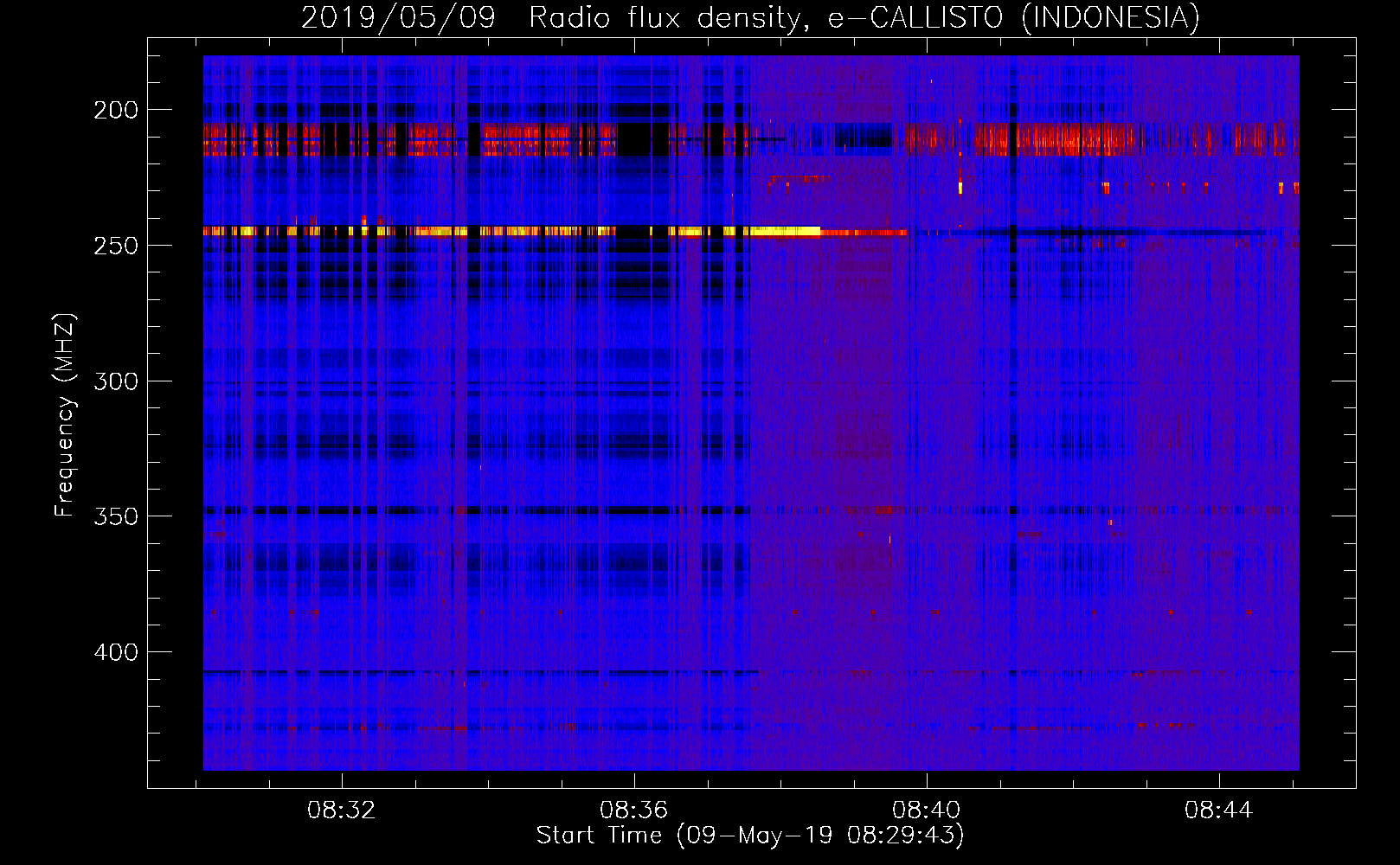Click the 300 frequency tick label

click(x=116, y=381)
